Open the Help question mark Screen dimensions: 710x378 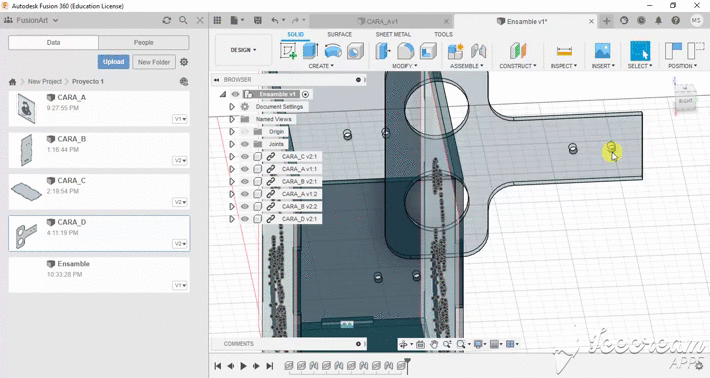676,20
